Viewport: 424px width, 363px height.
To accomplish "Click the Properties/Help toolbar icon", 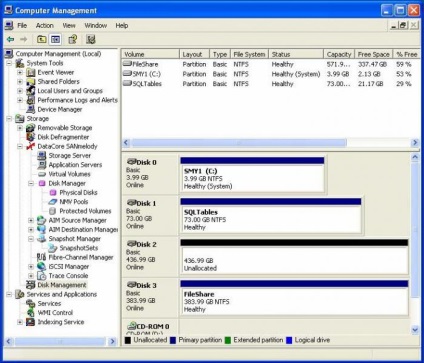I will tap(73, 39).
